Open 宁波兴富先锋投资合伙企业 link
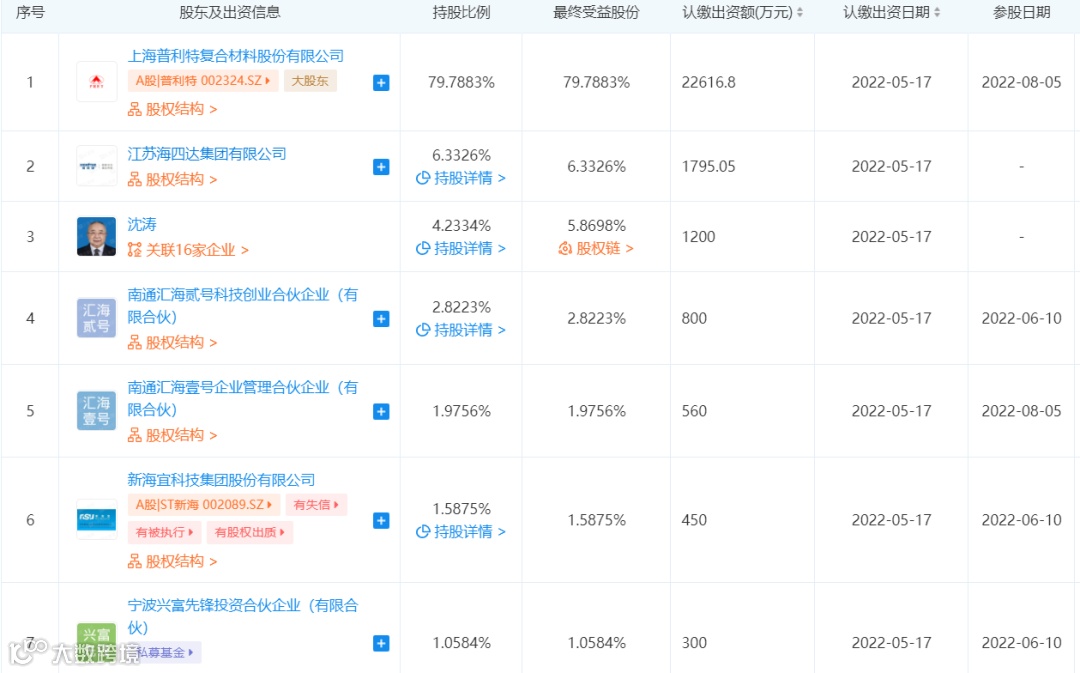This screenshot has width=1080, height=673. pyautogui.click(x=242, y=617)
